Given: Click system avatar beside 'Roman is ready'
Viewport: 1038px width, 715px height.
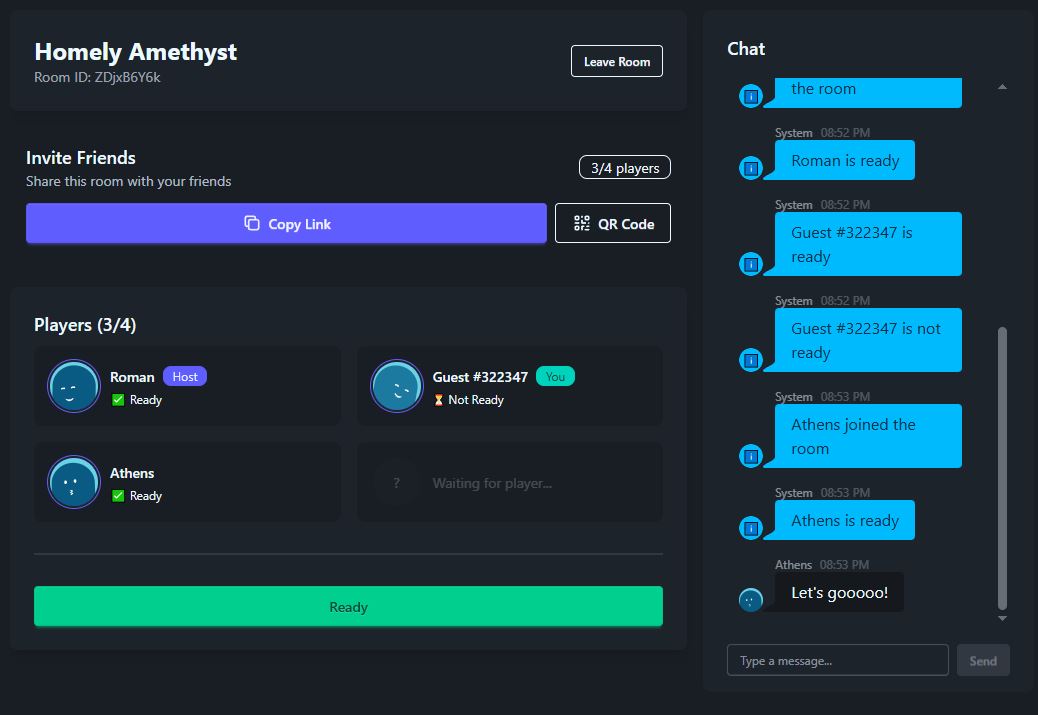Looking at the screenshot, I should tap(751, 168).
